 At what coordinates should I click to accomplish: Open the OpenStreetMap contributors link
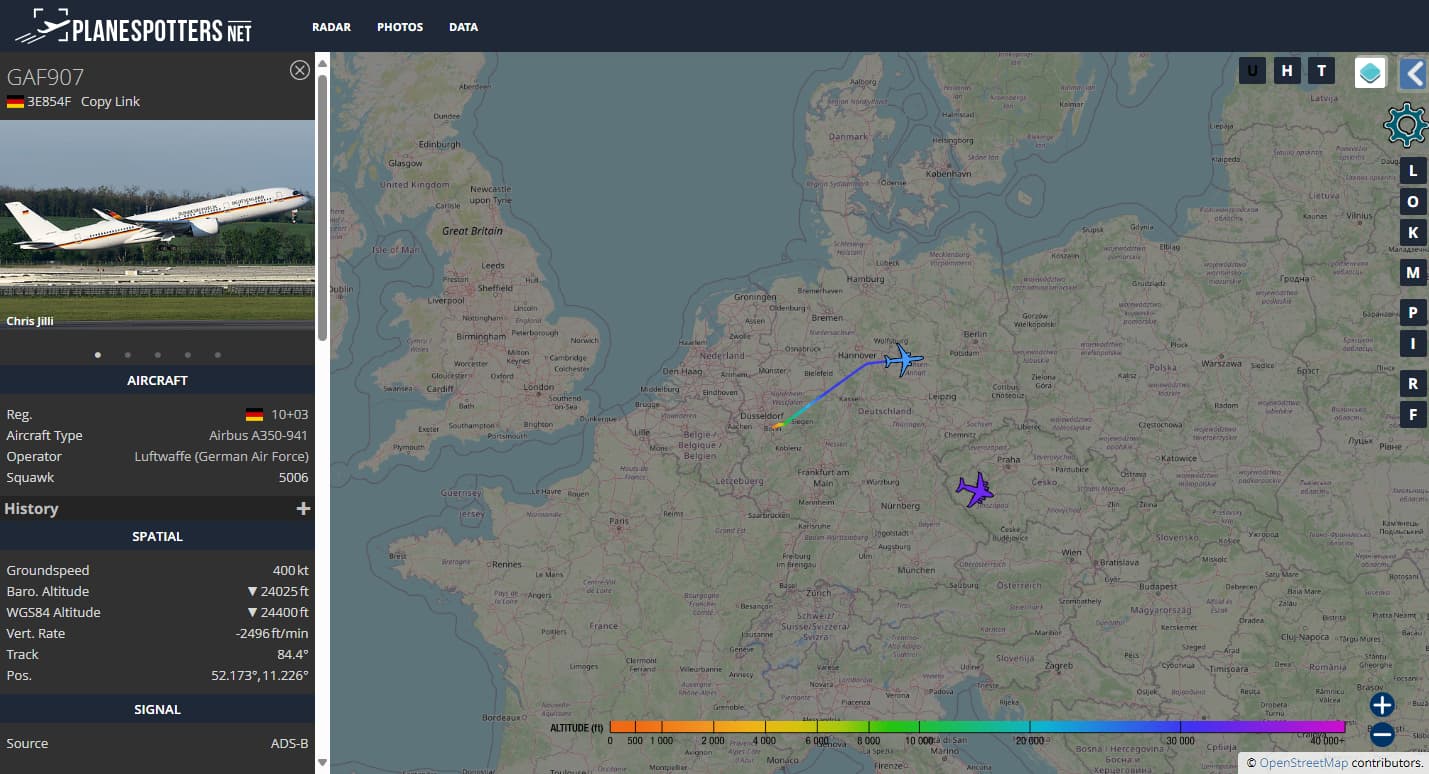1303,763
